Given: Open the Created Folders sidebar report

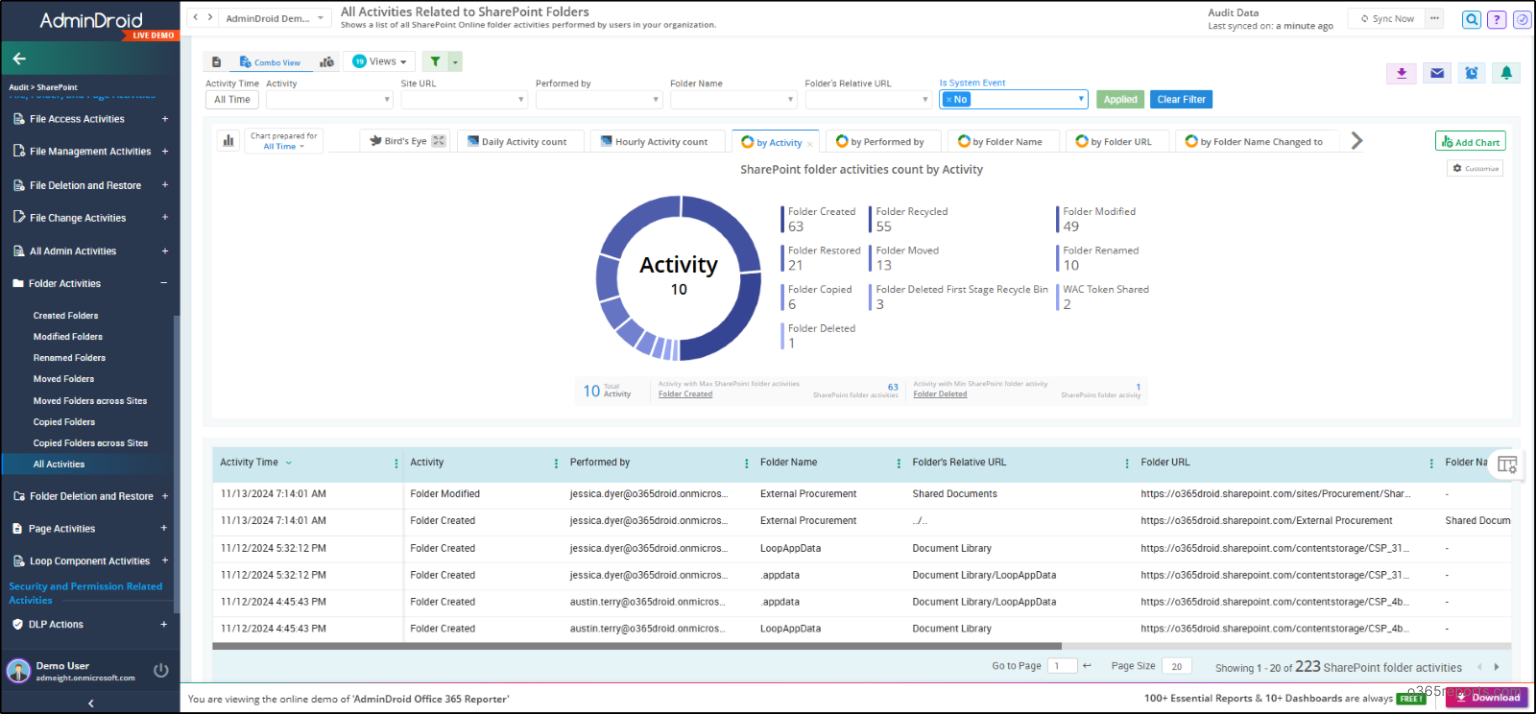Looking at the screenshot, I should click(65, 316).
